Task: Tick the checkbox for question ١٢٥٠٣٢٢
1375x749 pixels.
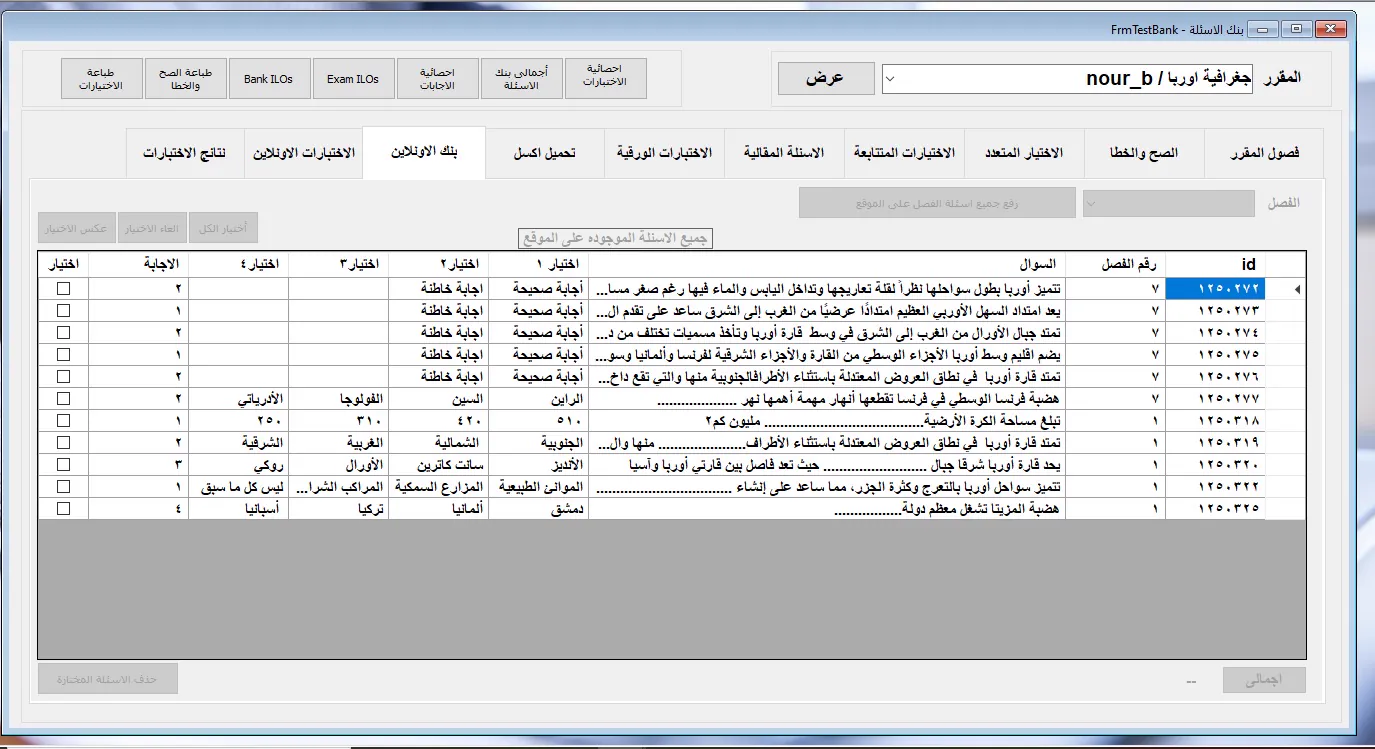Action: pyautogui.click(x=64, y=486)
